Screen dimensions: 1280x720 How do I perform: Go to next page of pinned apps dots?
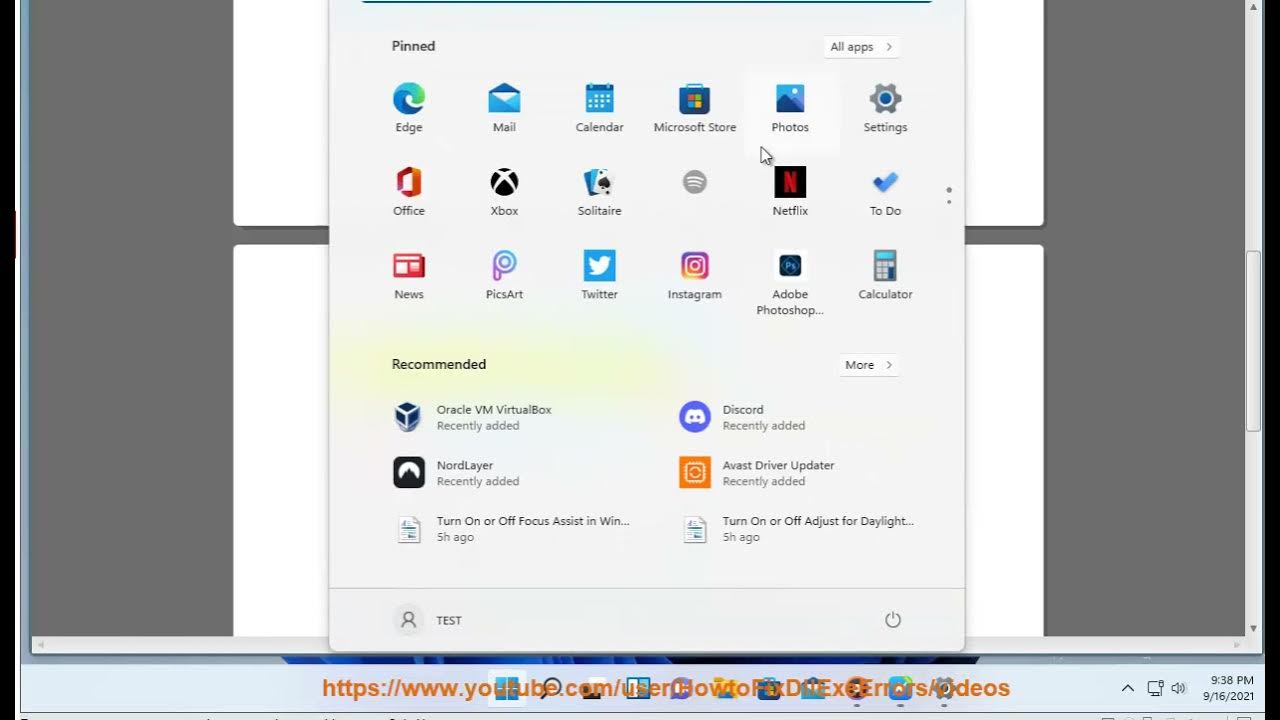949,203
